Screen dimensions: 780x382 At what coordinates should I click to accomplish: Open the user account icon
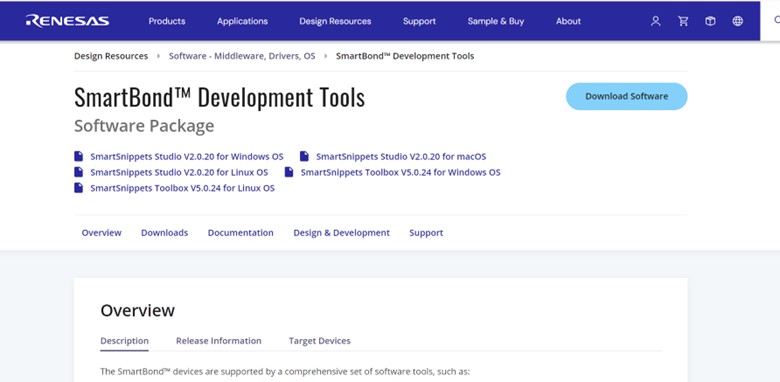pyautogui.click(x=656, y=21)
